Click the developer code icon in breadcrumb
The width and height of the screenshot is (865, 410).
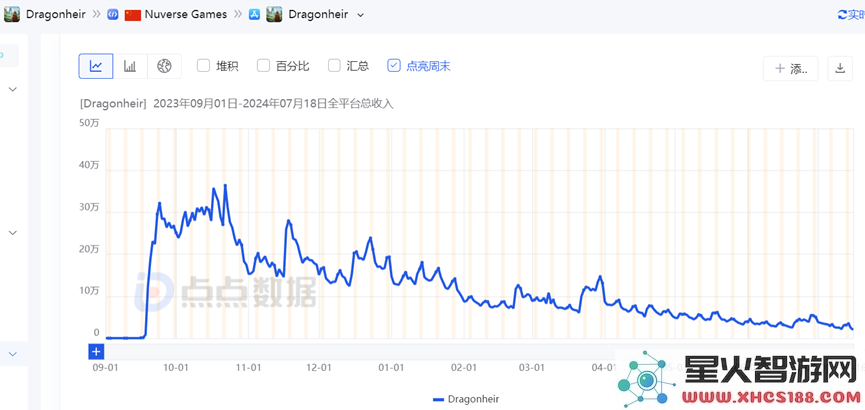pos(113,15)
